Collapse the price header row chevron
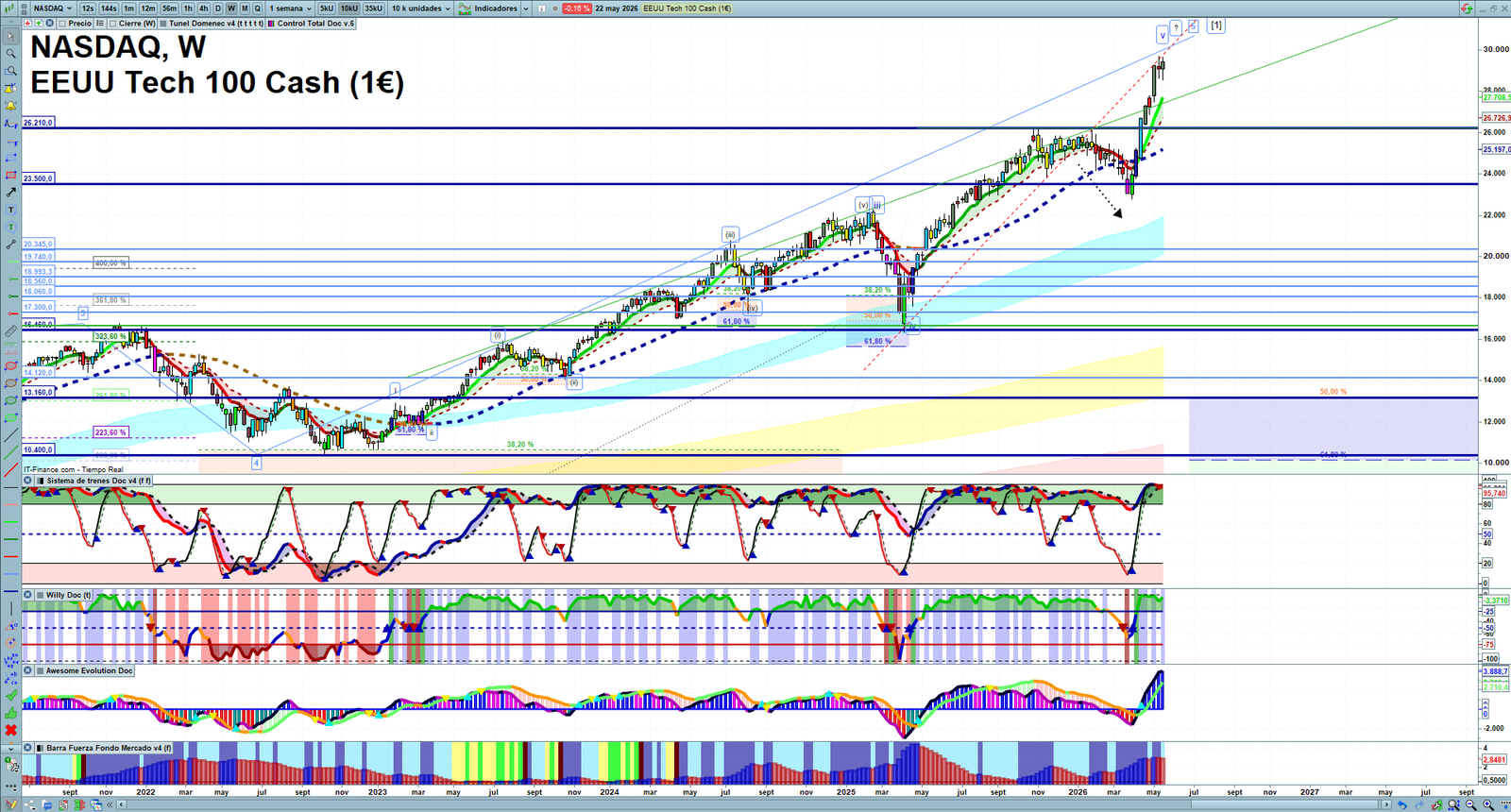Image resolution: width=1511 pixels, height=812 pixels. (11, 23)
